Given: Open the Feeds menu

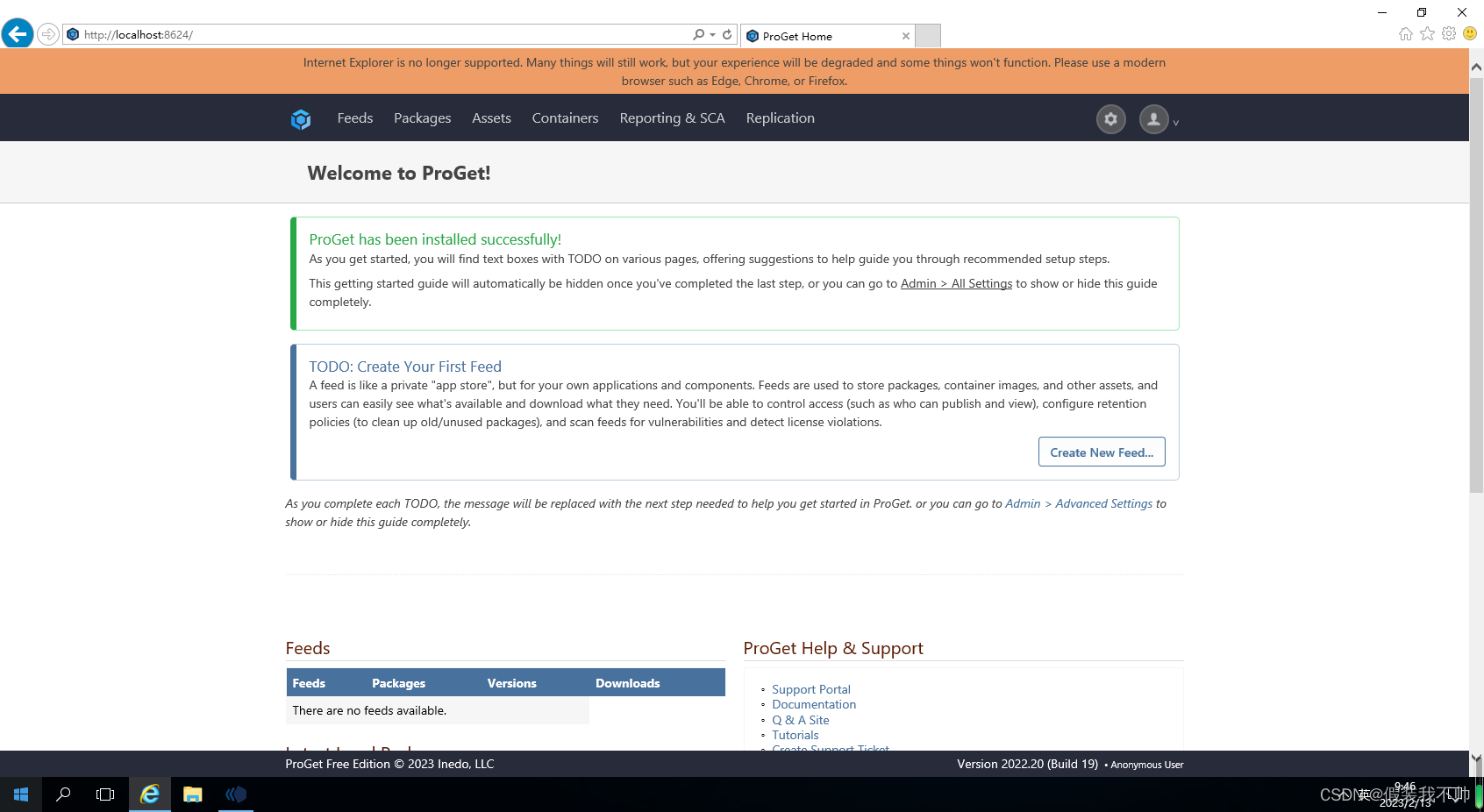Looking at the screenshot, I should pyautogui.click(x=355, y=118).
